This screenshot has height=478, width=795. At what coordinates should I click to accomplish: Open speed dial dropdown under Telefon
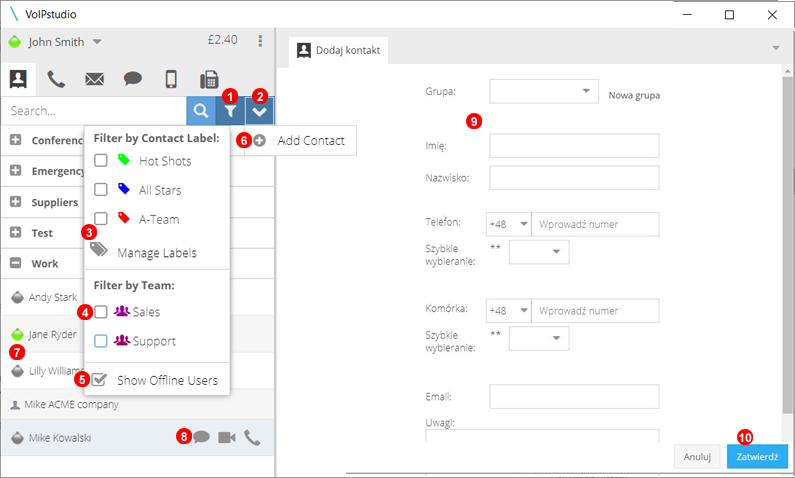[x=539, y=252]
